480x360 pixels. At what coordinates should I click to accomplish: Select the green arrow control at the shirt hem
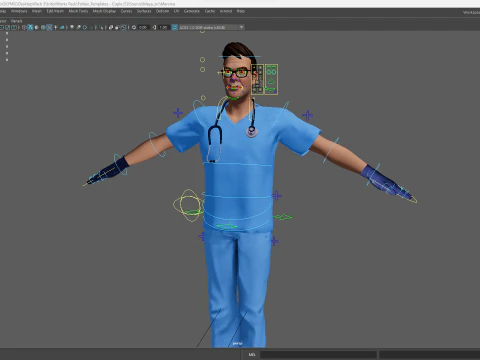(x=226, y=227)
